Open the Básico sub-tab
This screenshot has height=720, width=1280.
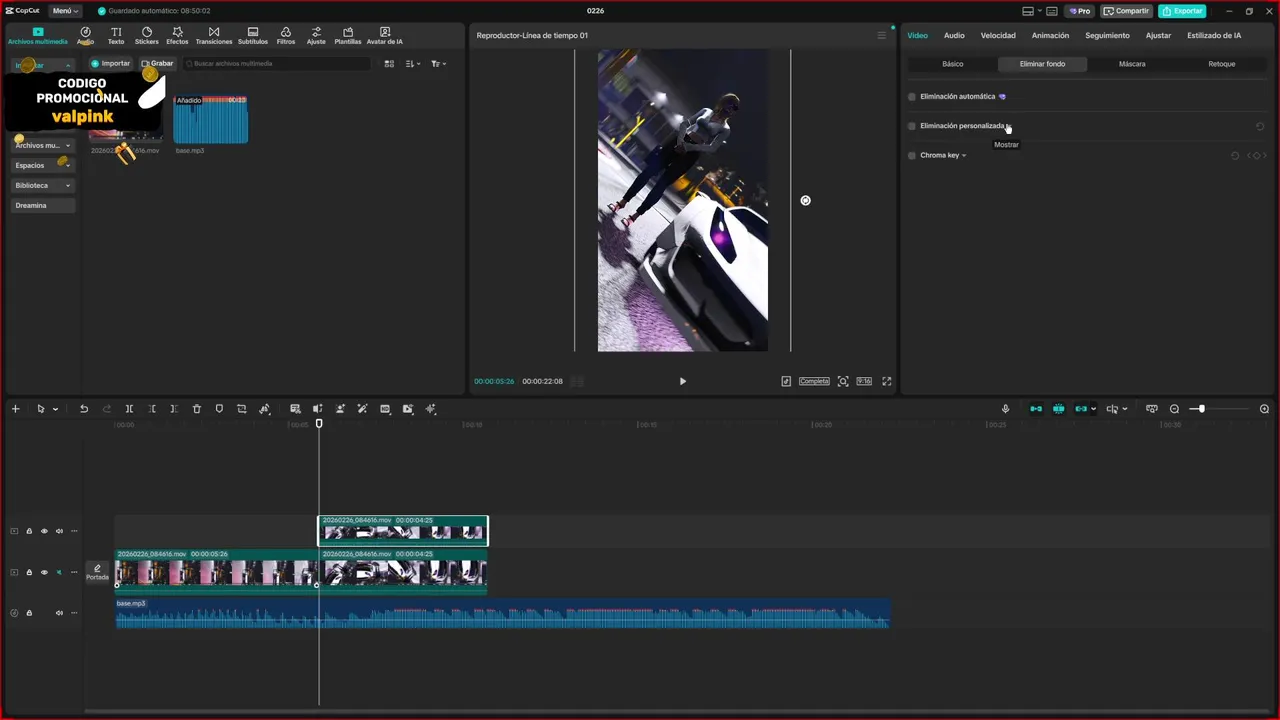point(953,64)
